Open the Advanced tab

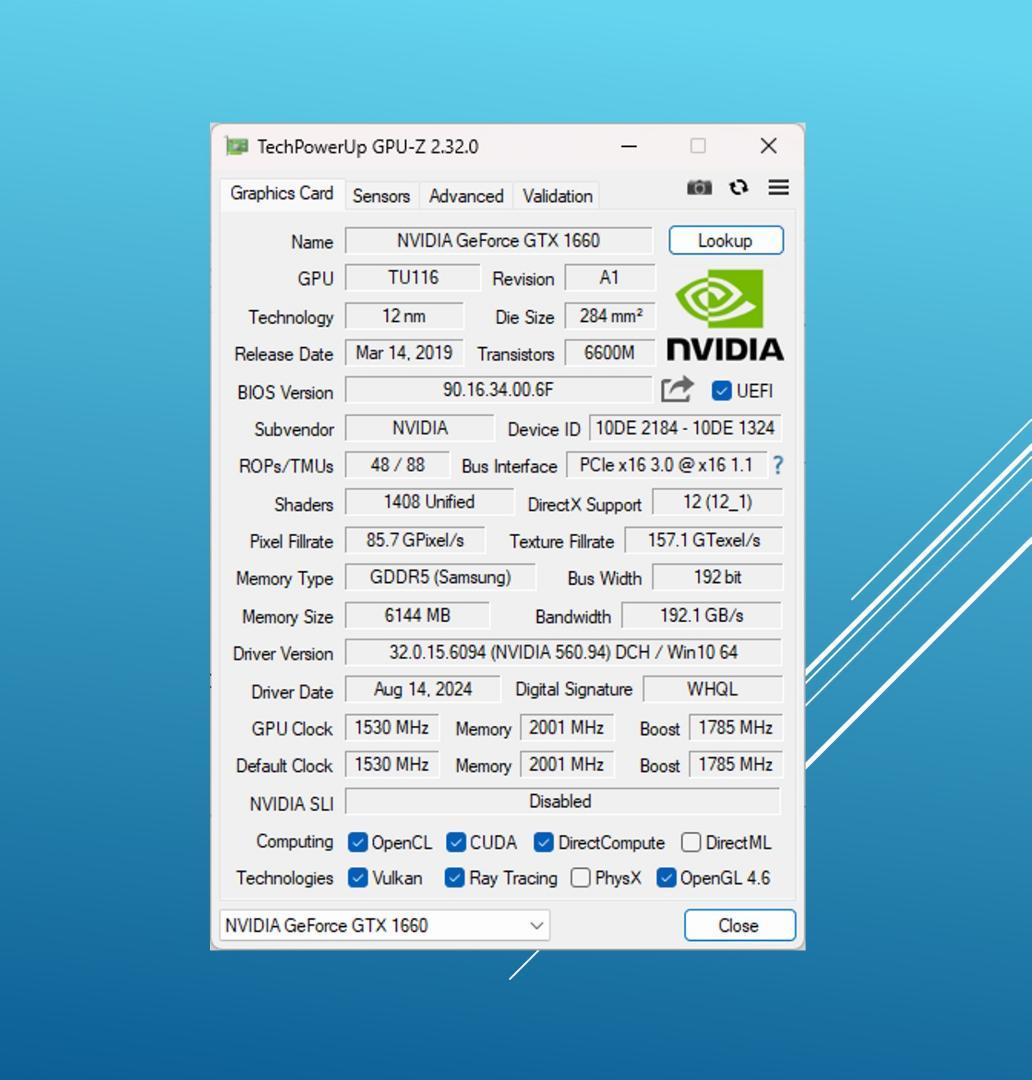click(466, 196)
